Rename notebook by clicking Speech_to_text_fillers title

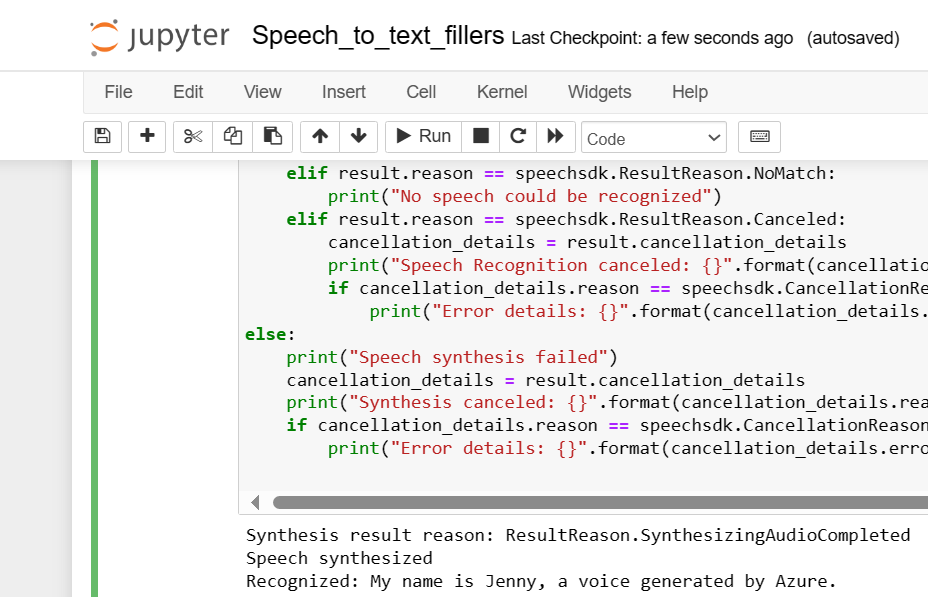(x=375, y=35)
